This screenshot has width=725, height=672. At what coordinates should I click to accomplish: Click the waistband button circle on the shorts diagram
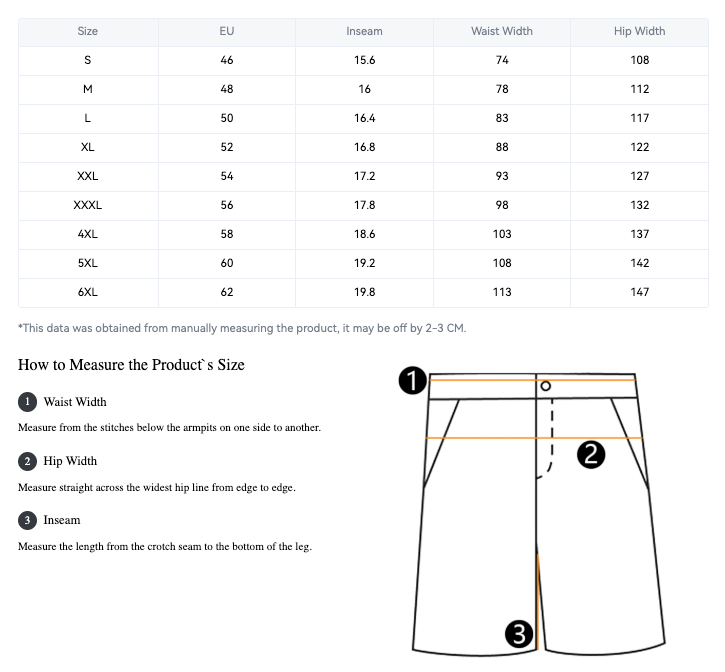click(x=545, y=386)
